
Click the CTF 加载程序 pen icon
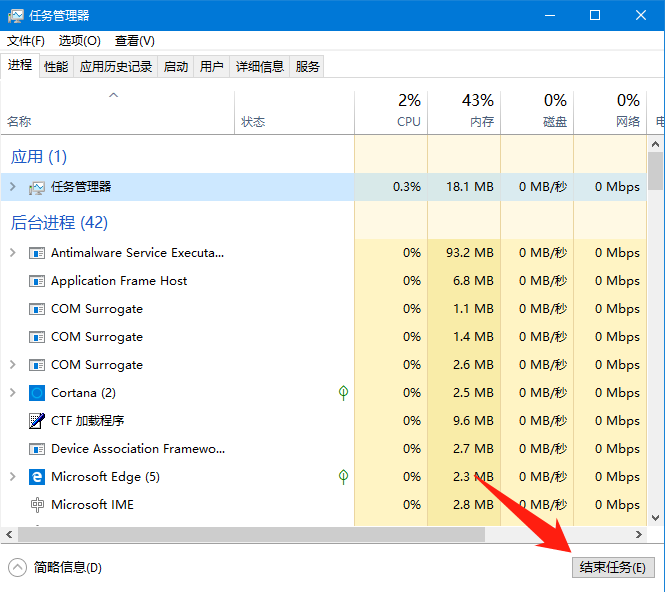[37, 421]
